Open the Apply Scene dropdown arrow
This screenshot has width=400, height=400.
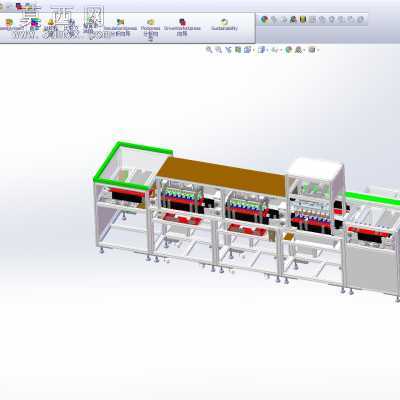(x=305, y=50)
